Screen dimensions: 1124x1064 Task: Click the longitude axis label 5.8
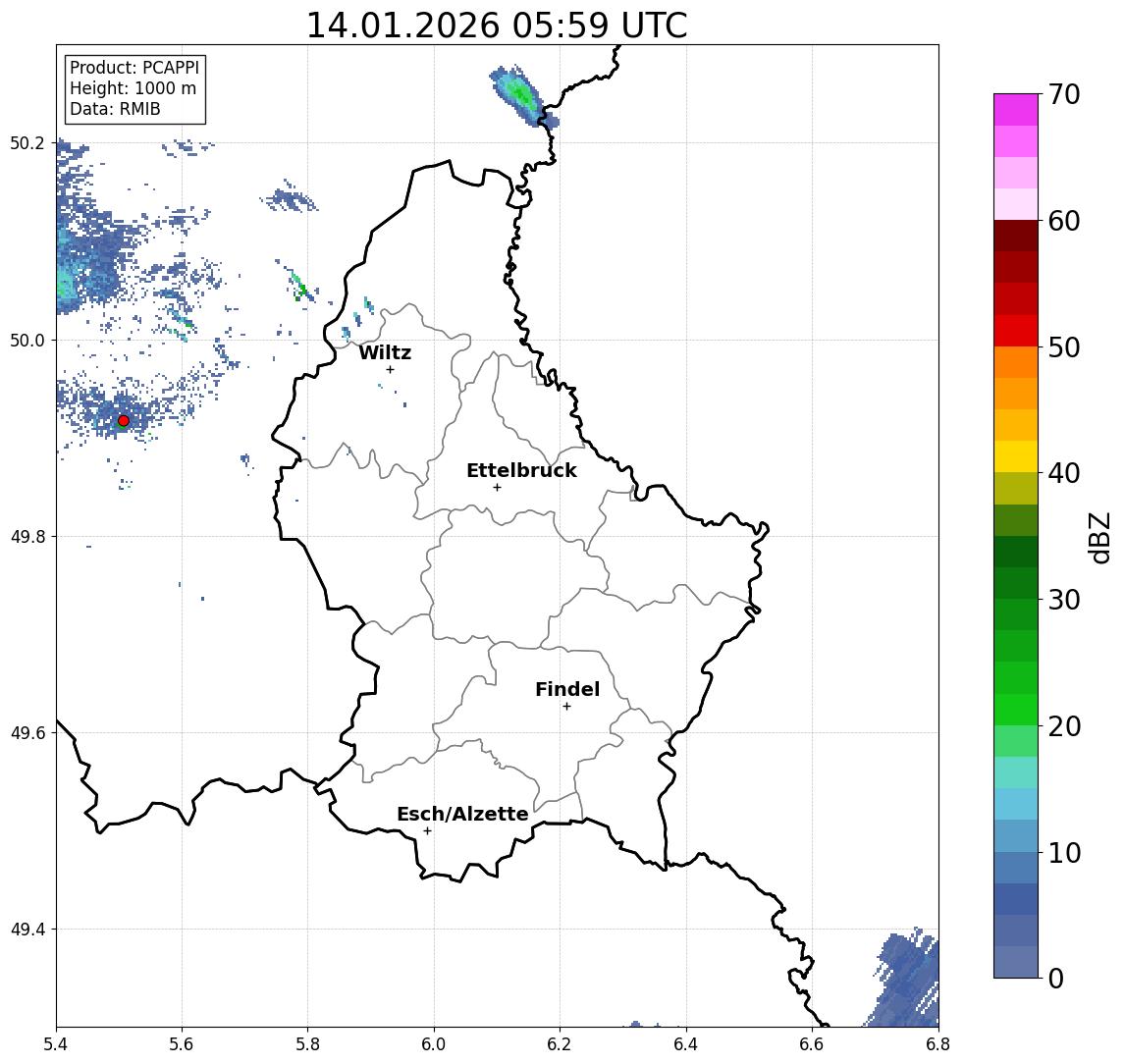point(307,1044)
